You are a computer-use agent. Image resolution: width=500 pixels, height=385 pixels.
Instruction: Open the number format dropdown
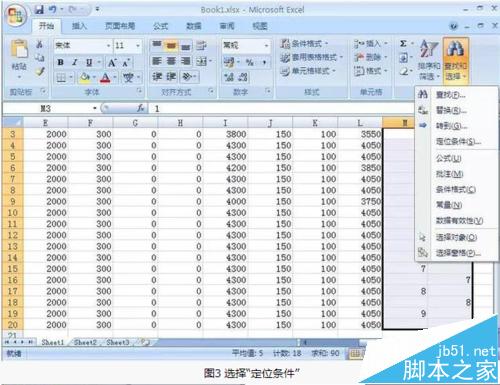(x=266, y=45)
